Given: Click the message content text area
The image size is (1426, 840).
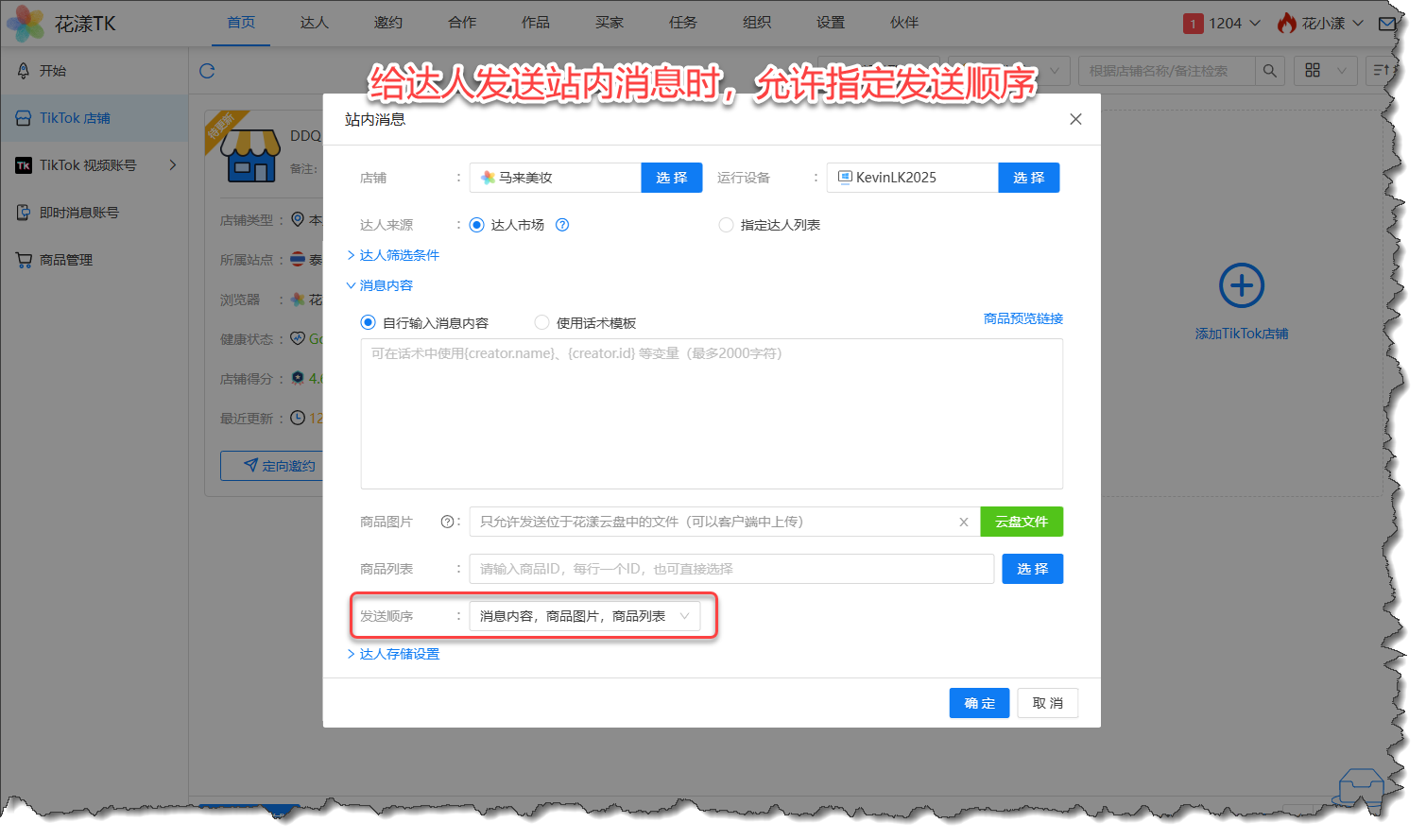Looking at the screenshot, I should 712,414.
